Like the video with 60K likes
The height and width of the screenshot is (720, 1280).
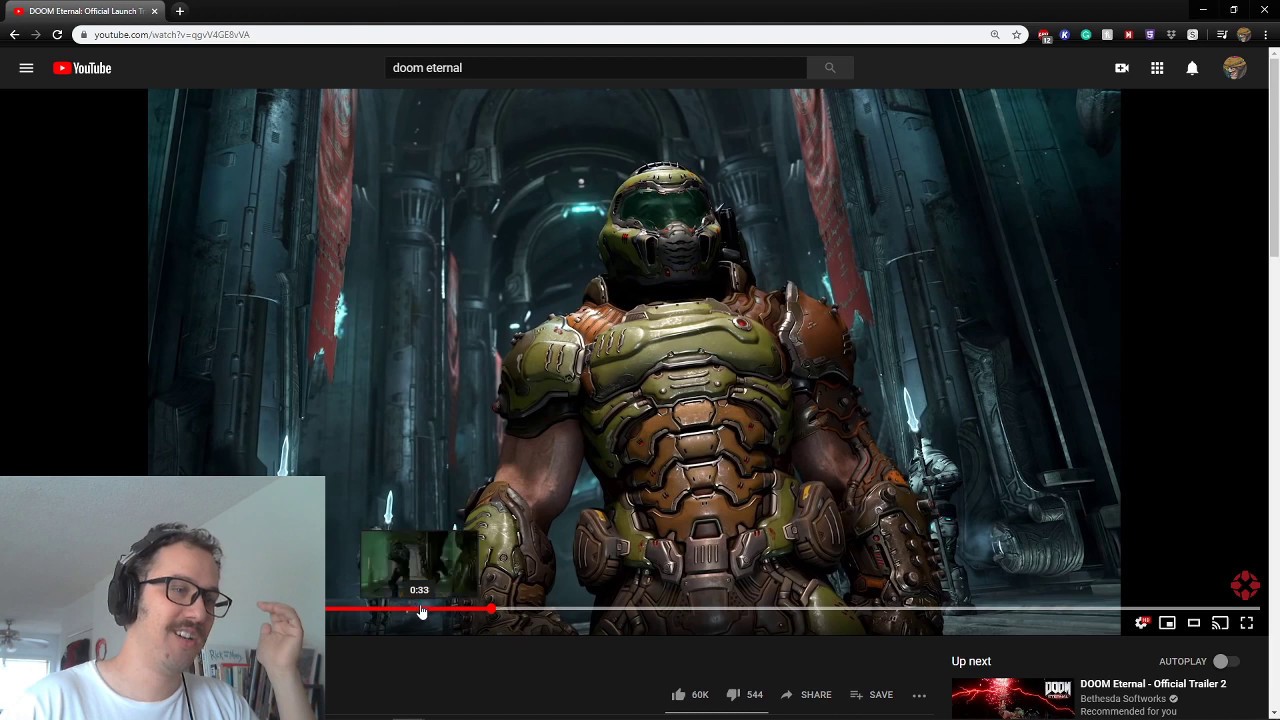[x=690, y=694]
